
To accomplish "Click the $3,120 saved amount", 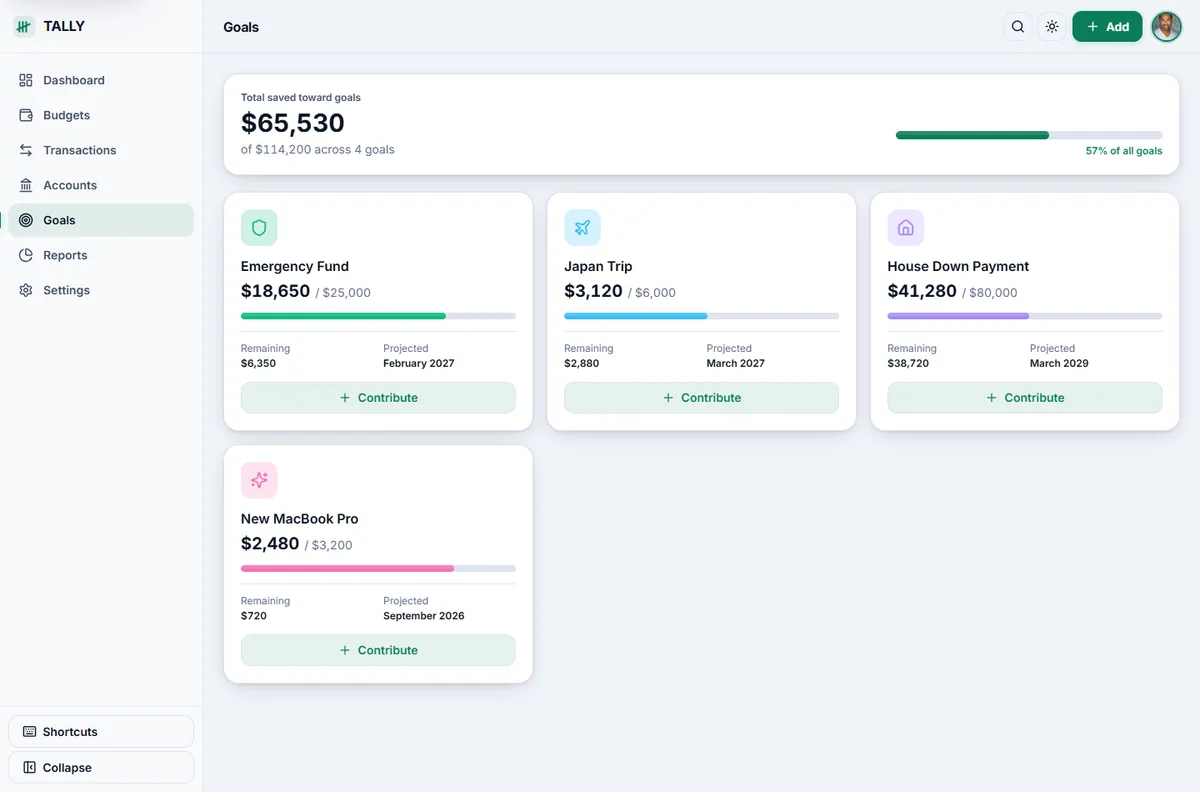I will (x=593, y=291).
